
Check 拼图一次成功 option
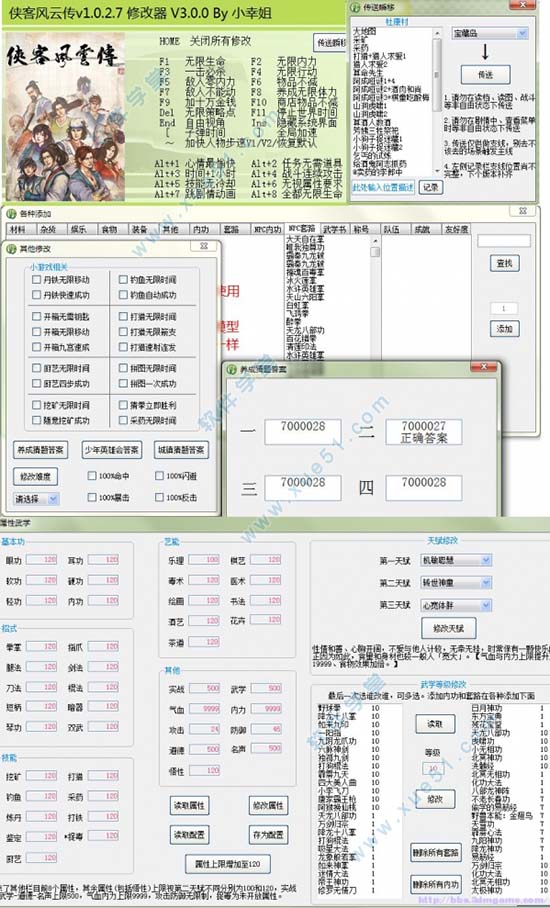pos(123,383)
